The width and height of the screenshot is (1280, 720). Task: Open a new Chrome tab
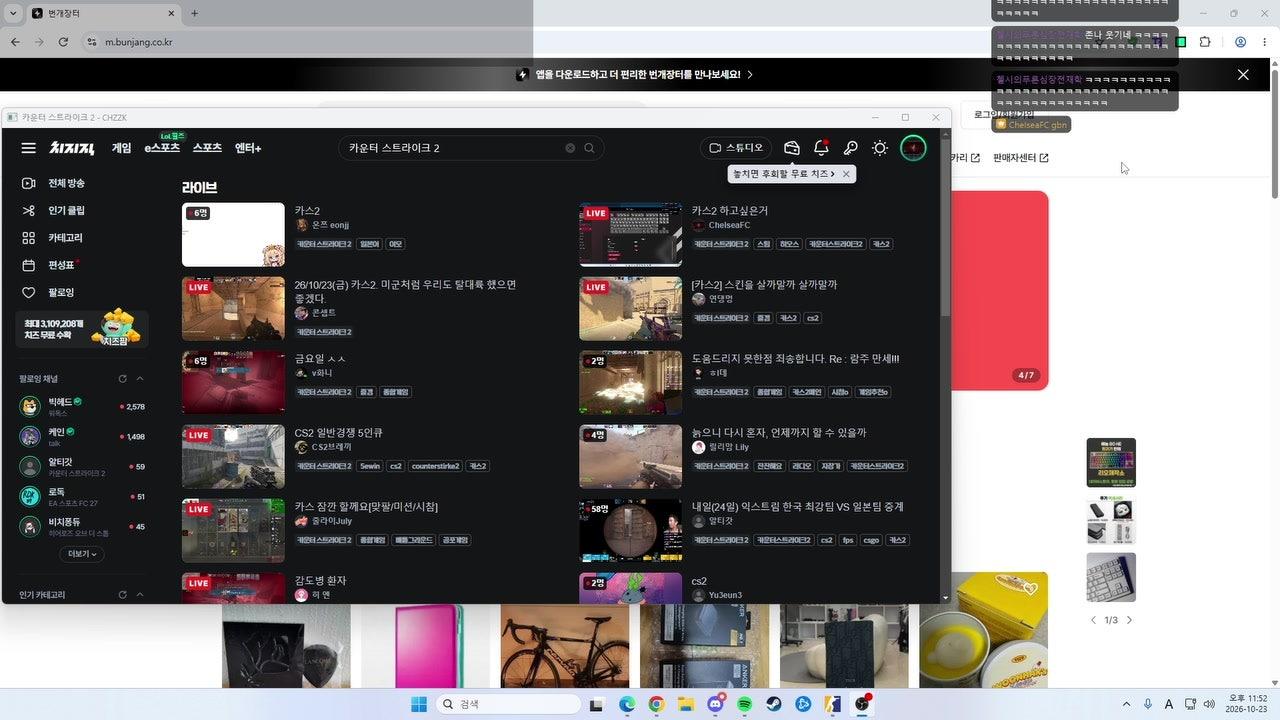coord(194,14)
